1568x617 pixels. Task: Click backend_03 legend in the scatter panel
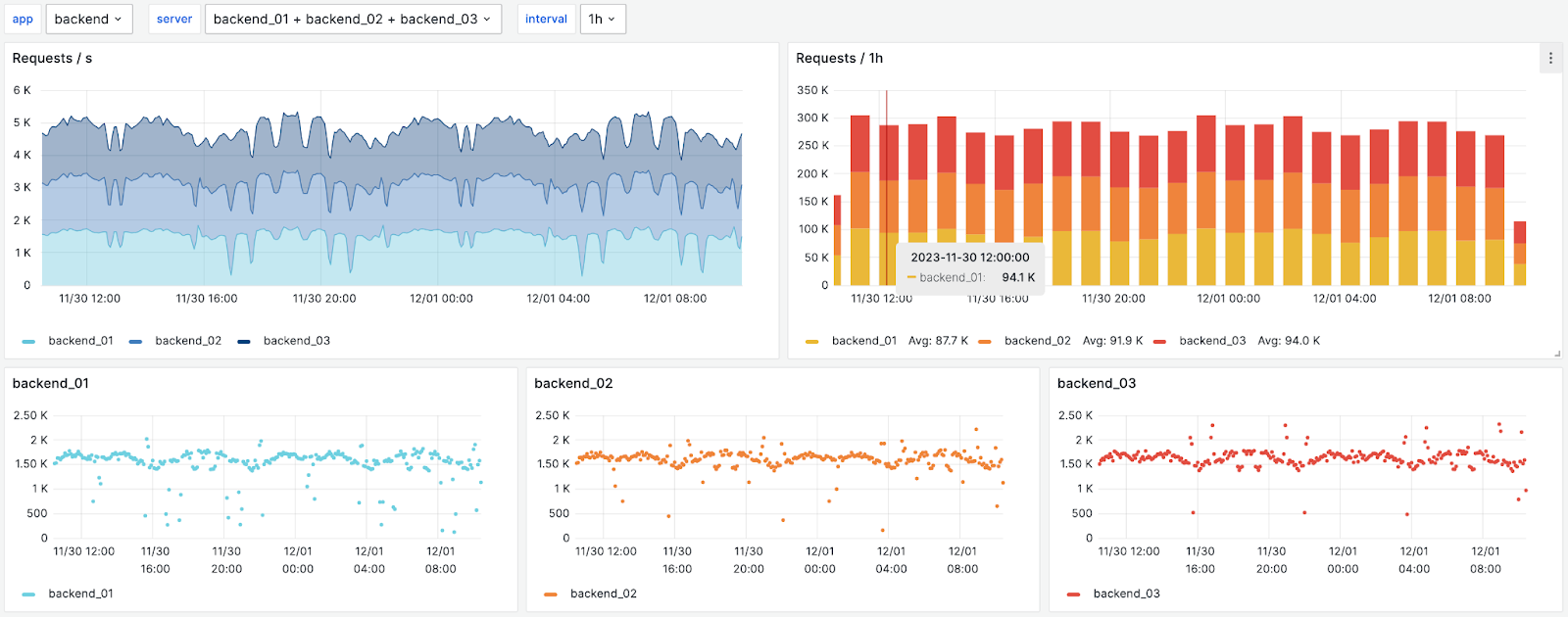tap(1126, 593)
